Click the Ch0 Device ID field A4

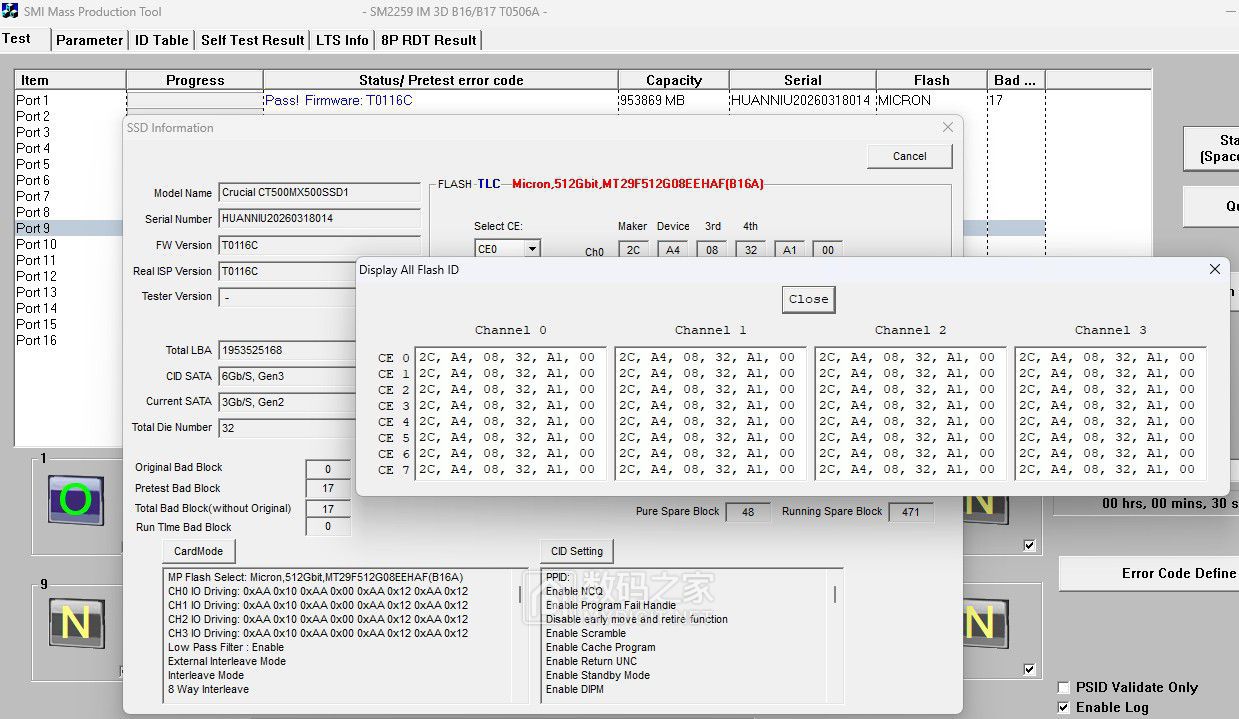click(673, 250)
